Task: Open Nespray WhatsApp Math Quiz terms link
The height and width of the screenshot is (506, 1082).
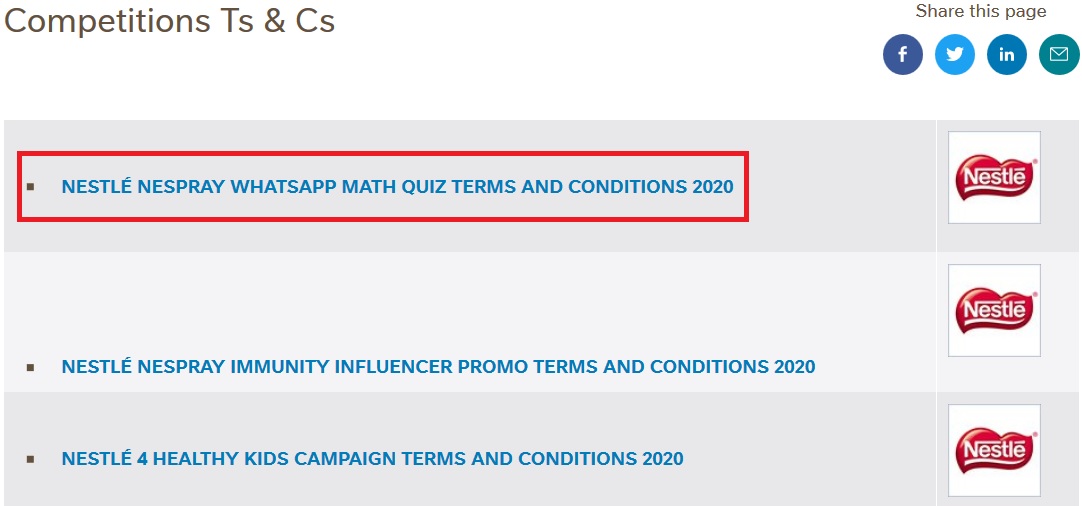Action: click(x=397, y=187)
